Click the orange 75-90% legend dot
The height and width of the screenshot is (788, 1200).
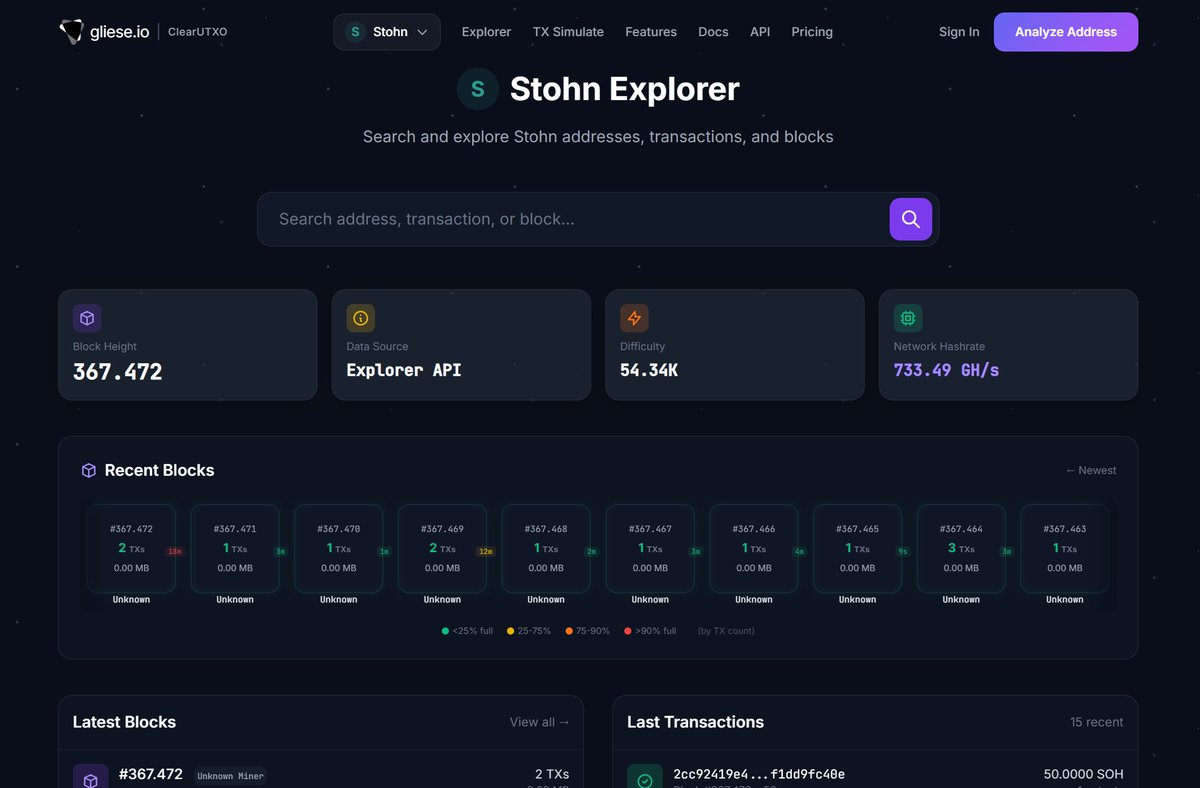click(x=569, y=631)
